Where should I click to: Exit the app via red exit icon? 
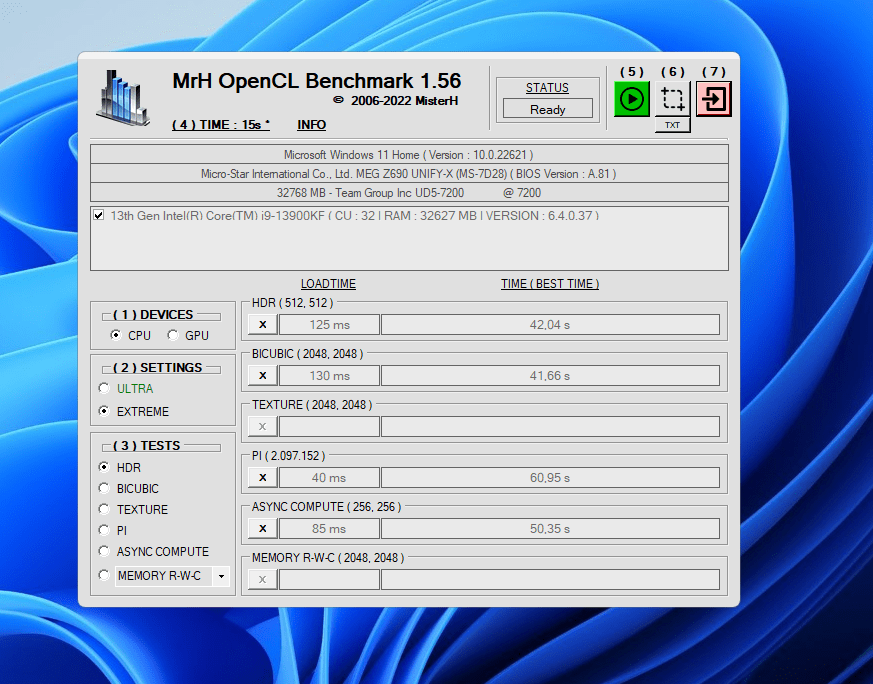point(714,99)
